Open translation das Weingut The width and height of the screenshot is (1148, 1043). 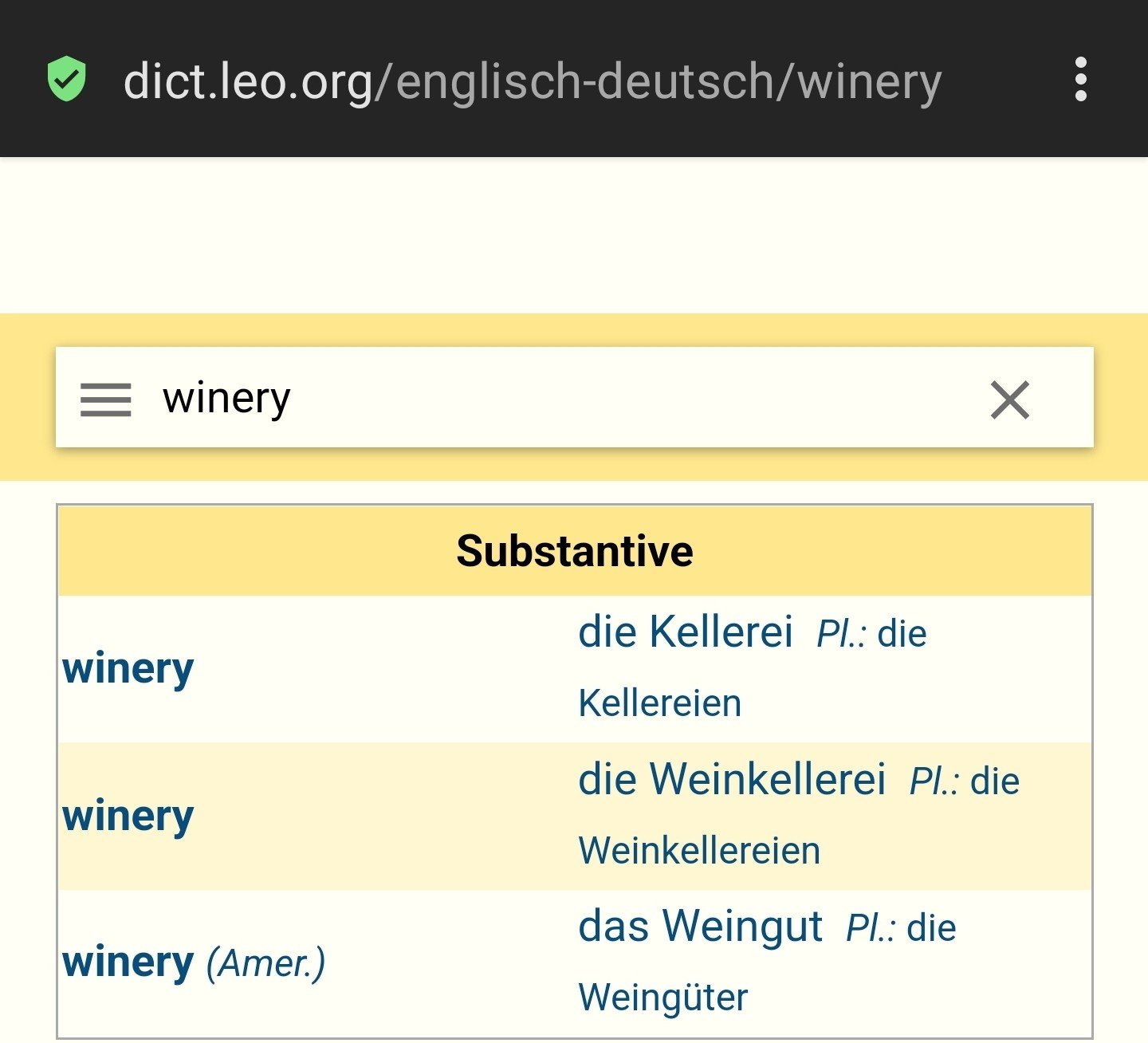700,927
